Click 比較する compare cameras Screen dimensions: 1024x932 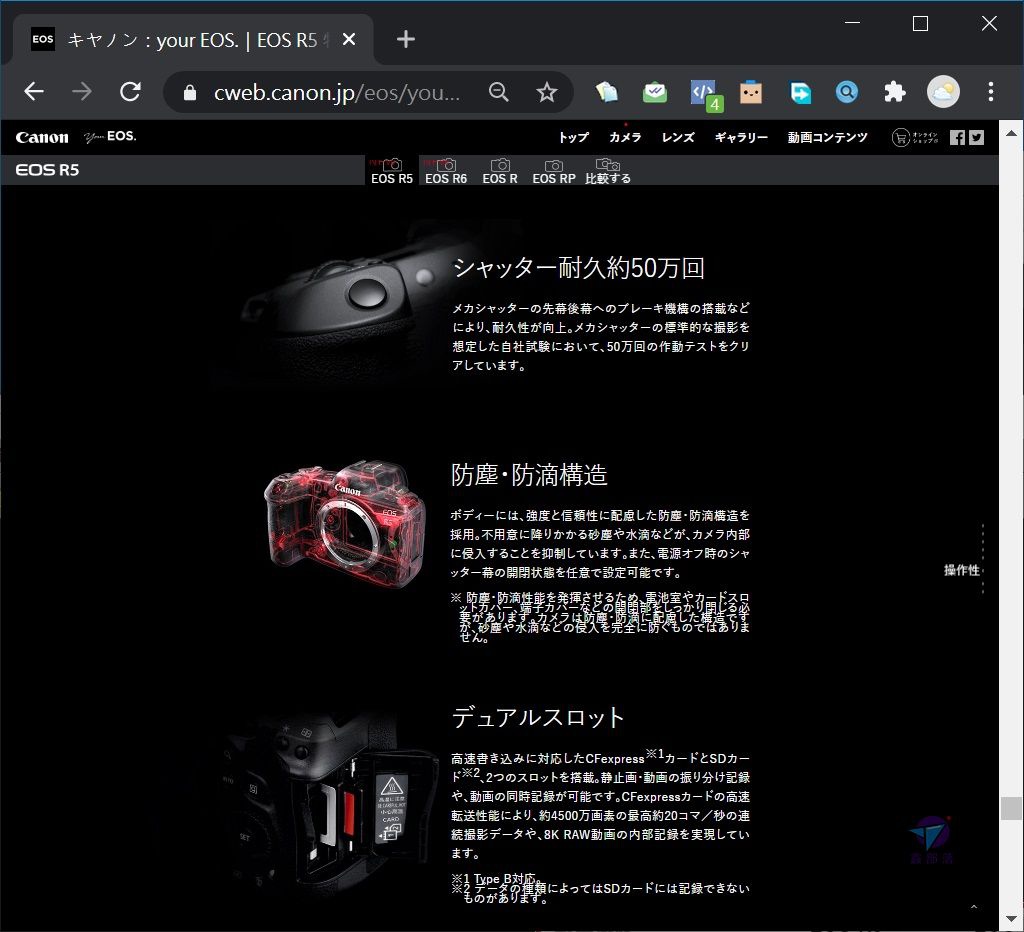(x=608, y=170)
